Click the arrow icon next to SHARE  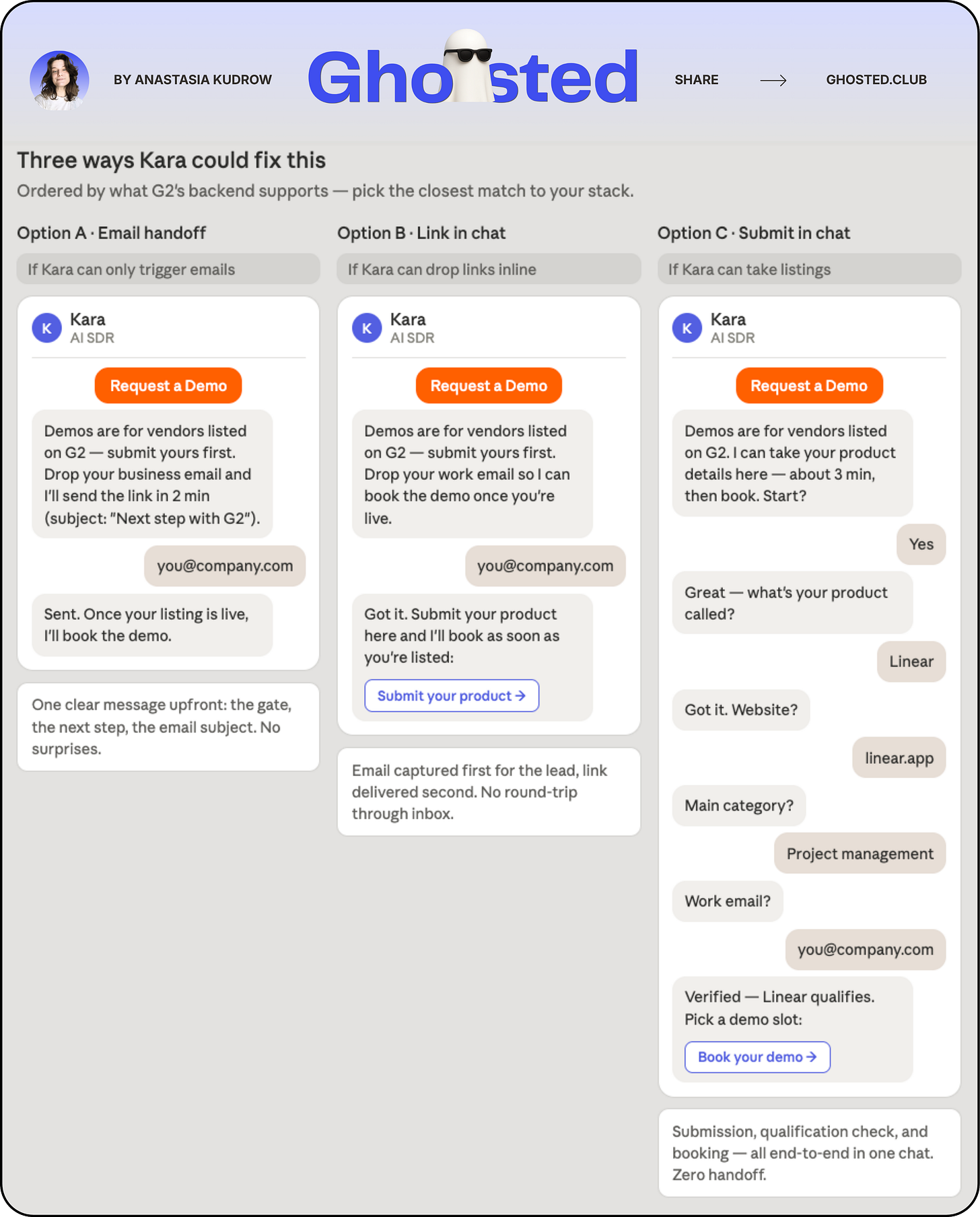(x=773, y=80)
